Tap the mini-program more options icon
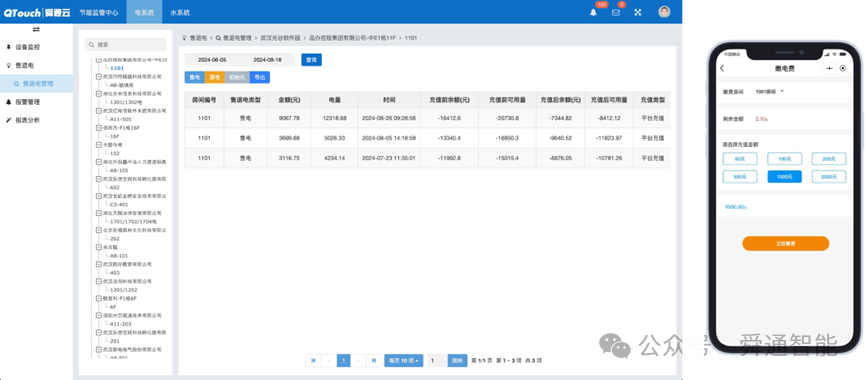Viewport: 865px width, 380px height. pyautogui.click(x=829, y=68)
